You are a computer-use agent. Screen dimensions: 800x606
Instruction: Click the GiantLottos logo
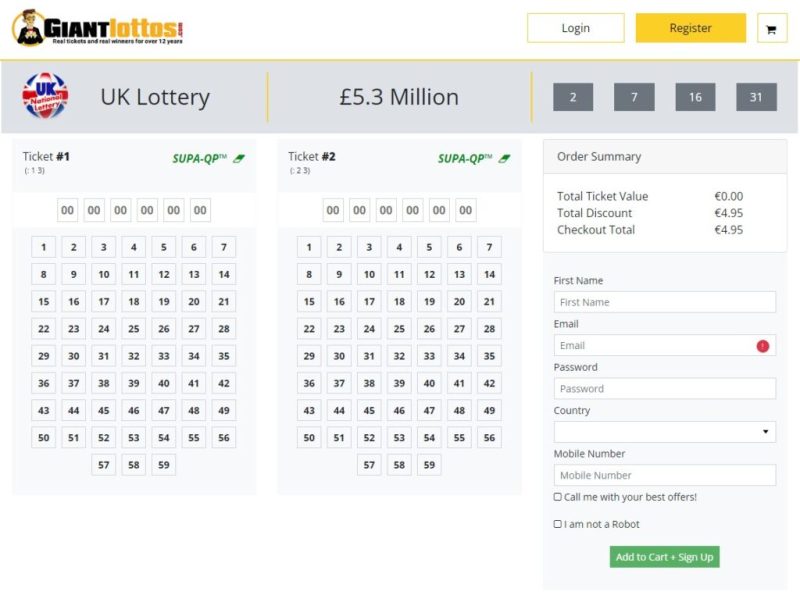click(x=98, y=28)
